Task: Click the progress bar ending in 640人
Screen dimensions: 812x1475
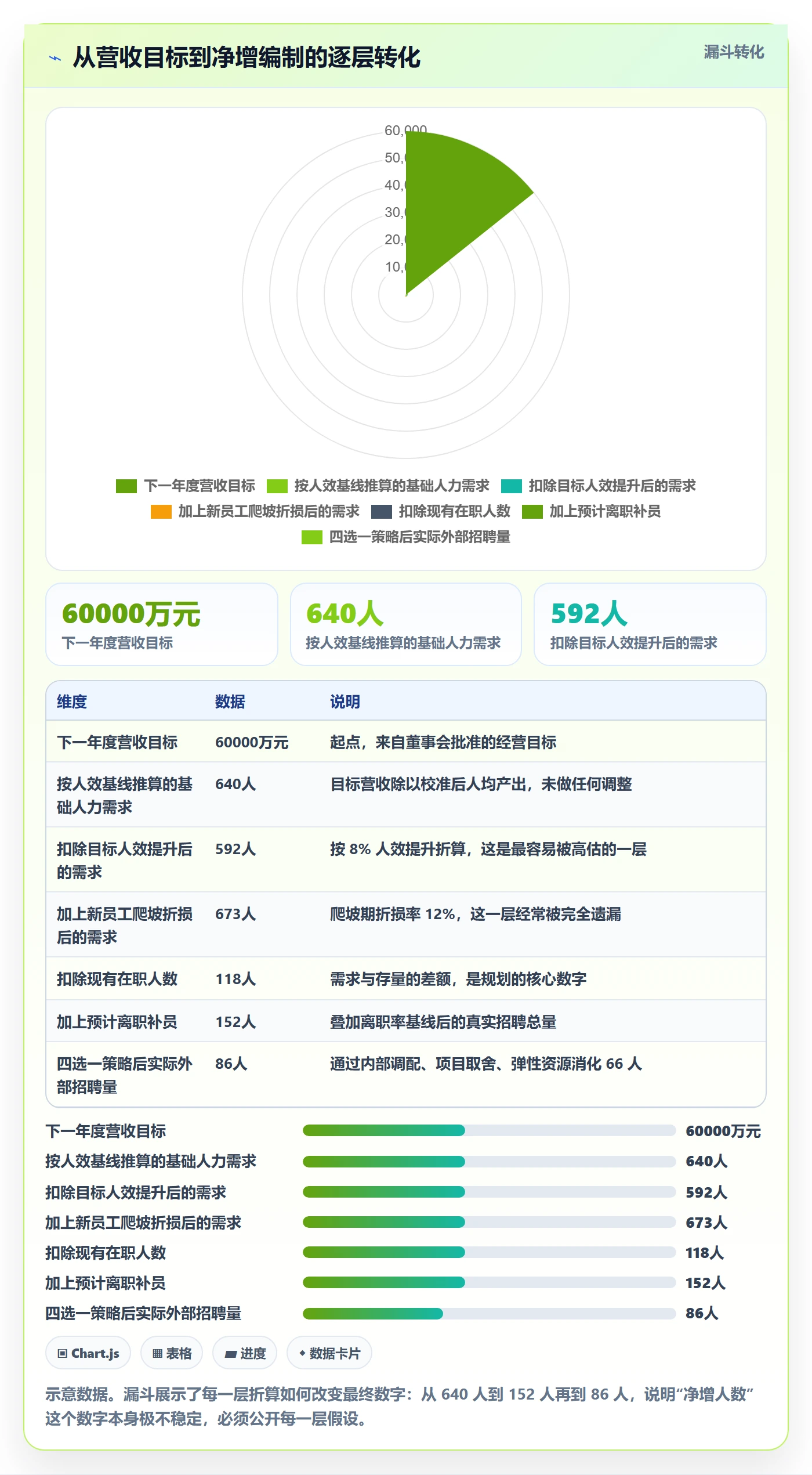Action: coord(489,1162)
